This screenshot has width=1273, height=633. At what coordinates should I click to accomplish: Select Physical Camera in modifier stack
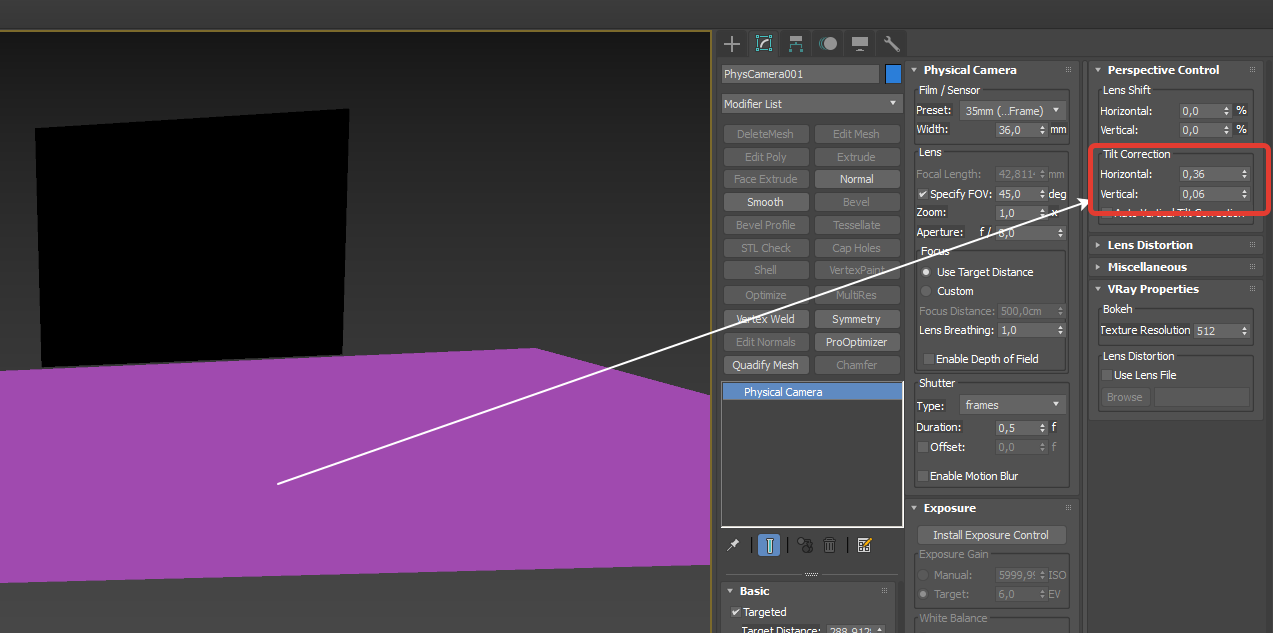[x=812, y=392]
